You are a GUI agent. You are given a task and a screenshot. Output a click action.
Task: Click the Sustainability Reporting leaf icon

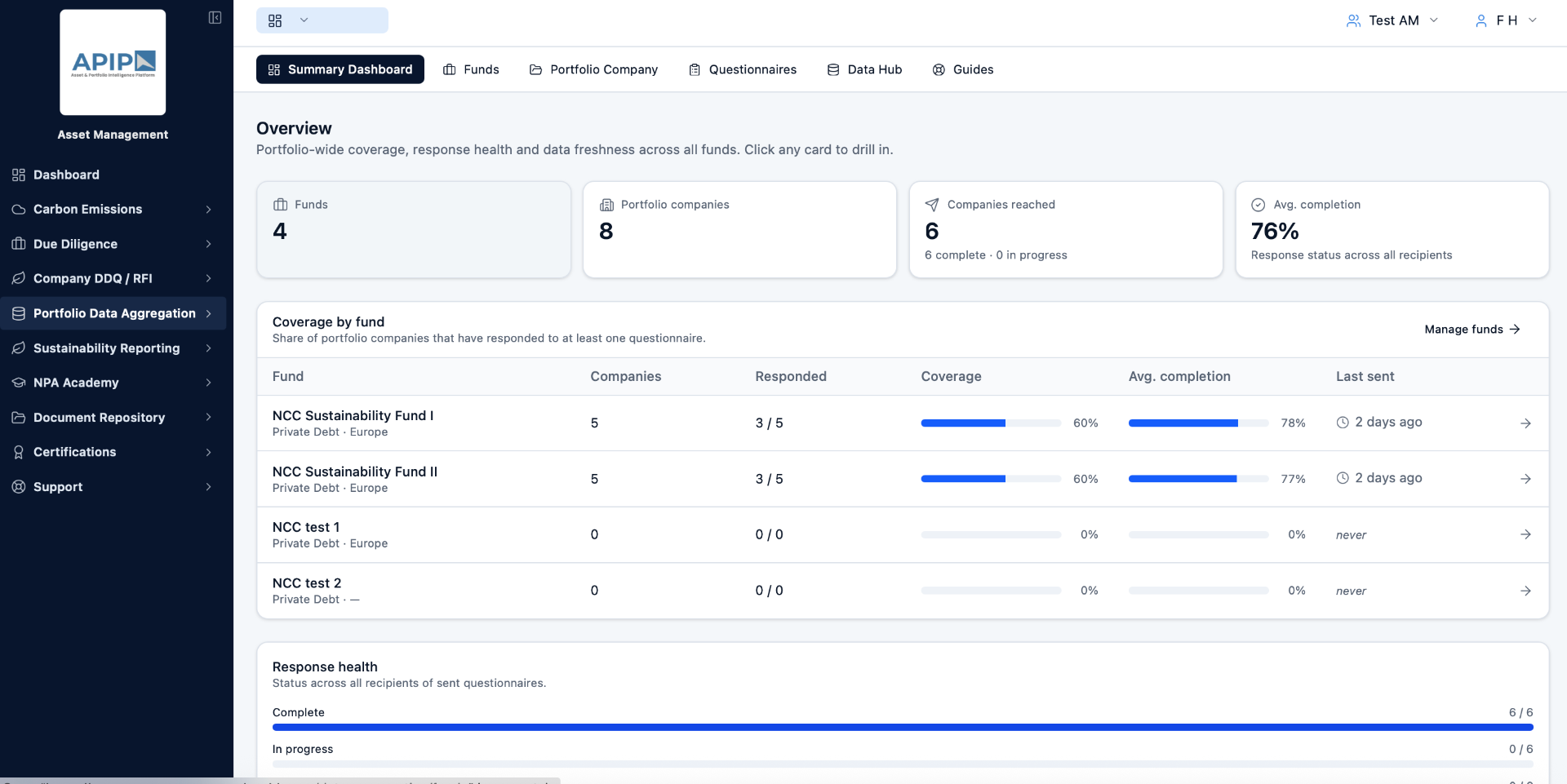19,348
